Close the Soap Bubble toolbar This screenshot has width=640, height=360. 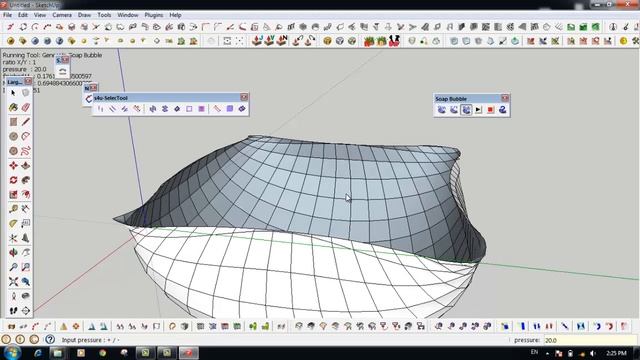coord(505,98)
